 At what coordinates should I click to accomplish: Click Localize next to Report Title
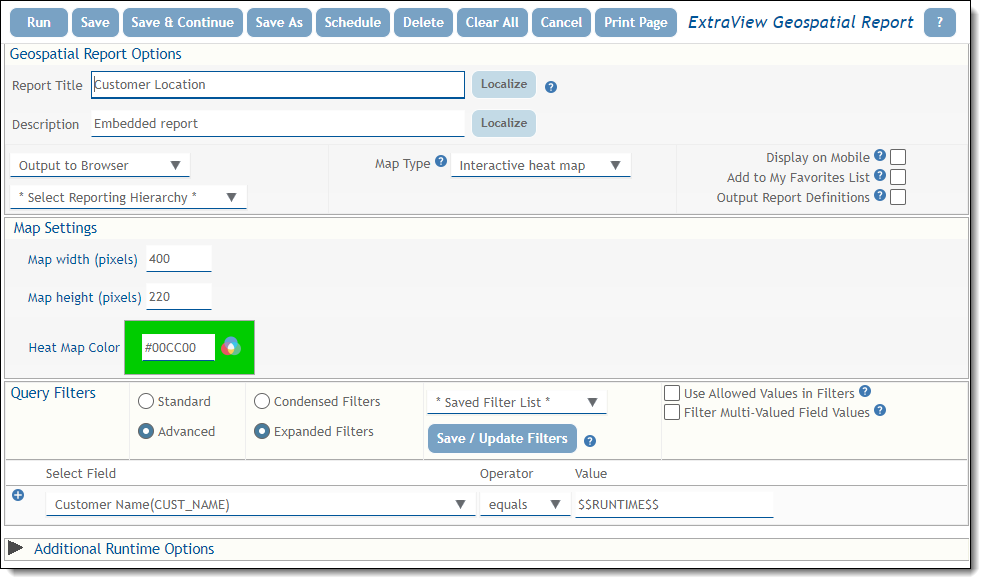pos(504,84)
